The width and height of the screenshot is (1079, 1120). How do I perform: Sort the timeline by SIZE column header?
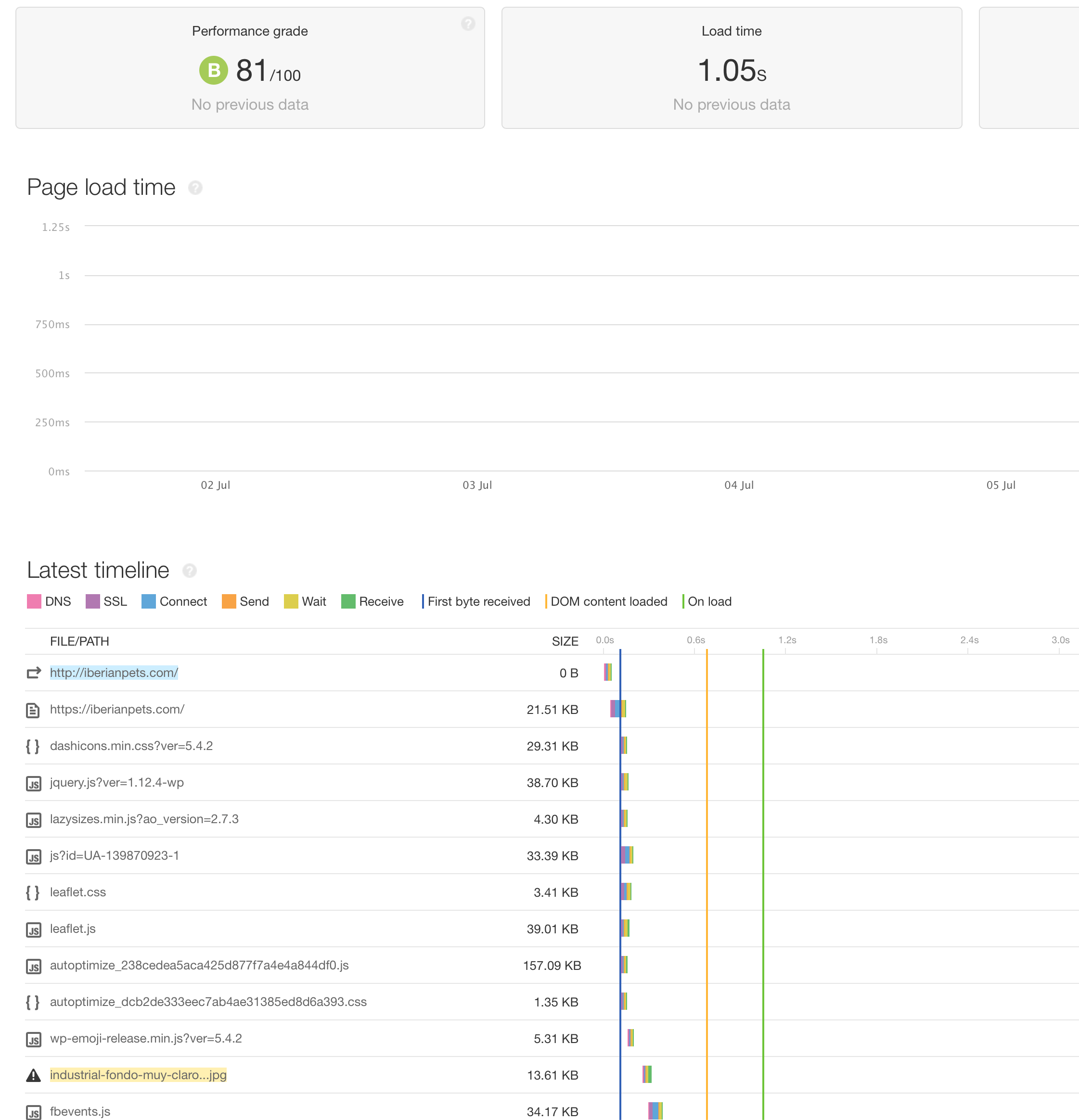[x=565, y=641]
